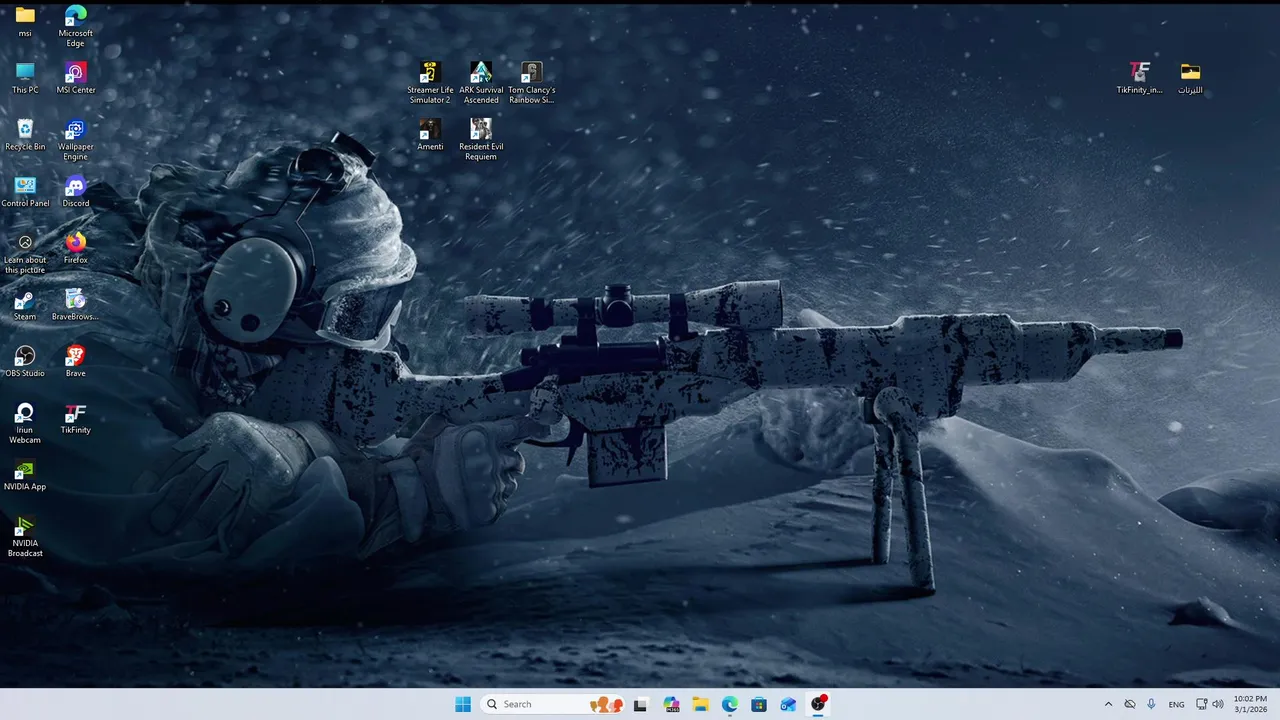This screenshot has height=720, width=1280.
Task: Select the This PC desktop icon
Action: (25, 78)
